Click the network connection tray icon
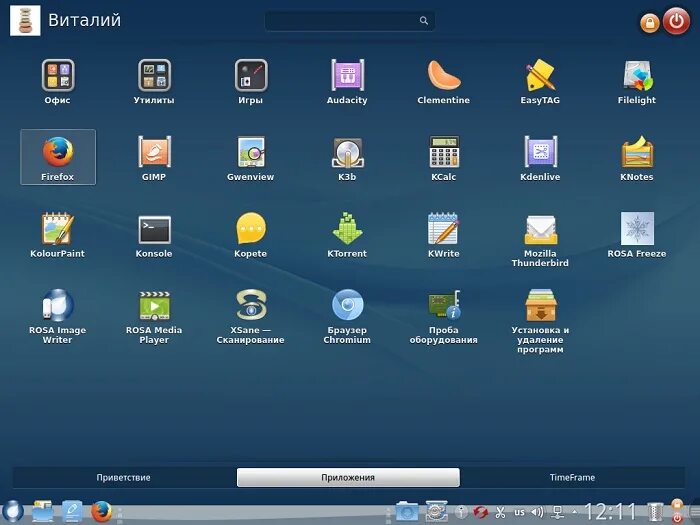700x525 pixels. click(x=557, y=512)
